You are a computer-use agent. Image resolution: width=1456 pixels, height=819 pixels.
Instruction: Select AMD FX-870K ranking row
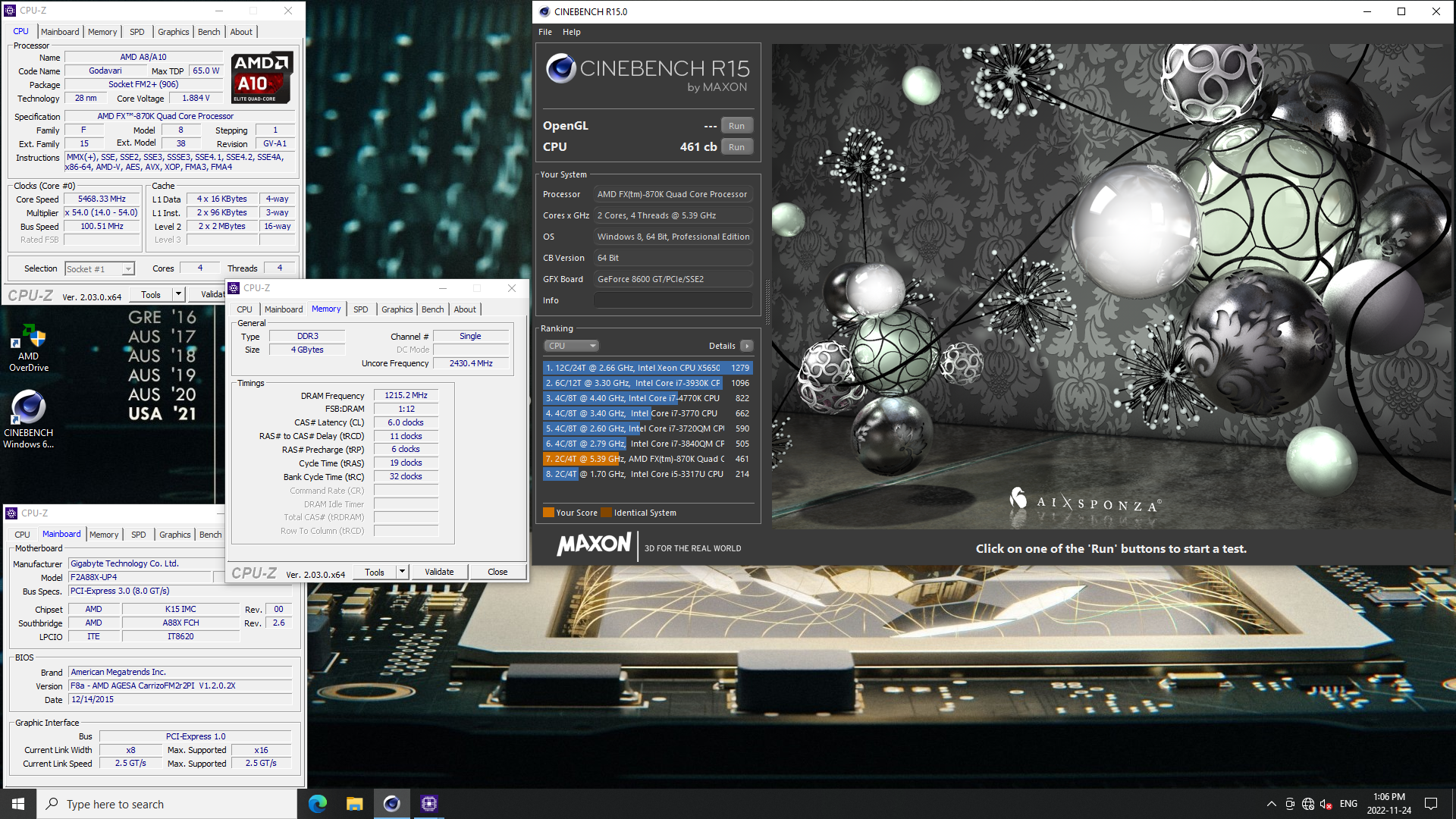[648, 459]
